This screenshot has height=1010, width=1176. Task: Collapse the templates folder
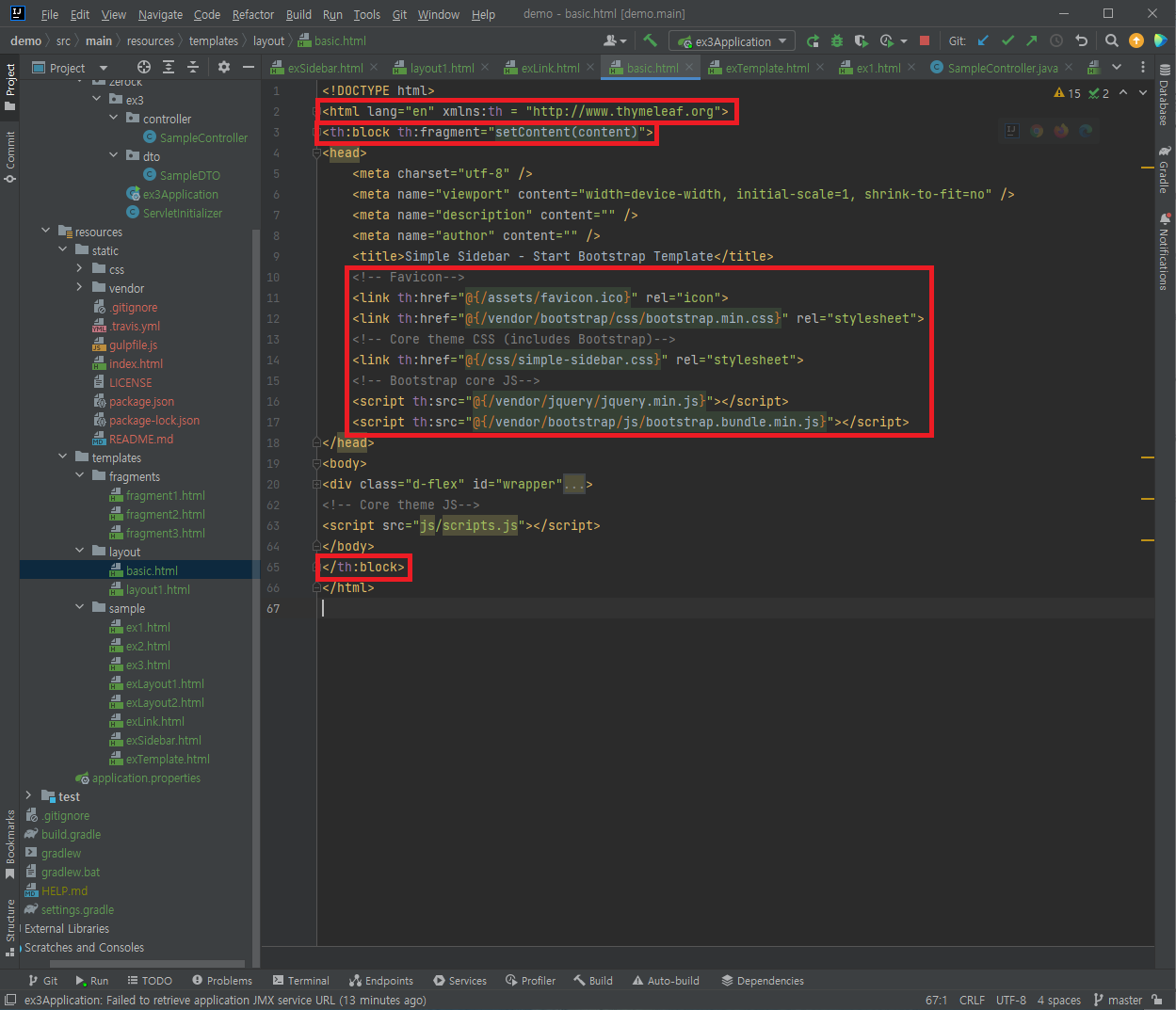tap(62, 457)
